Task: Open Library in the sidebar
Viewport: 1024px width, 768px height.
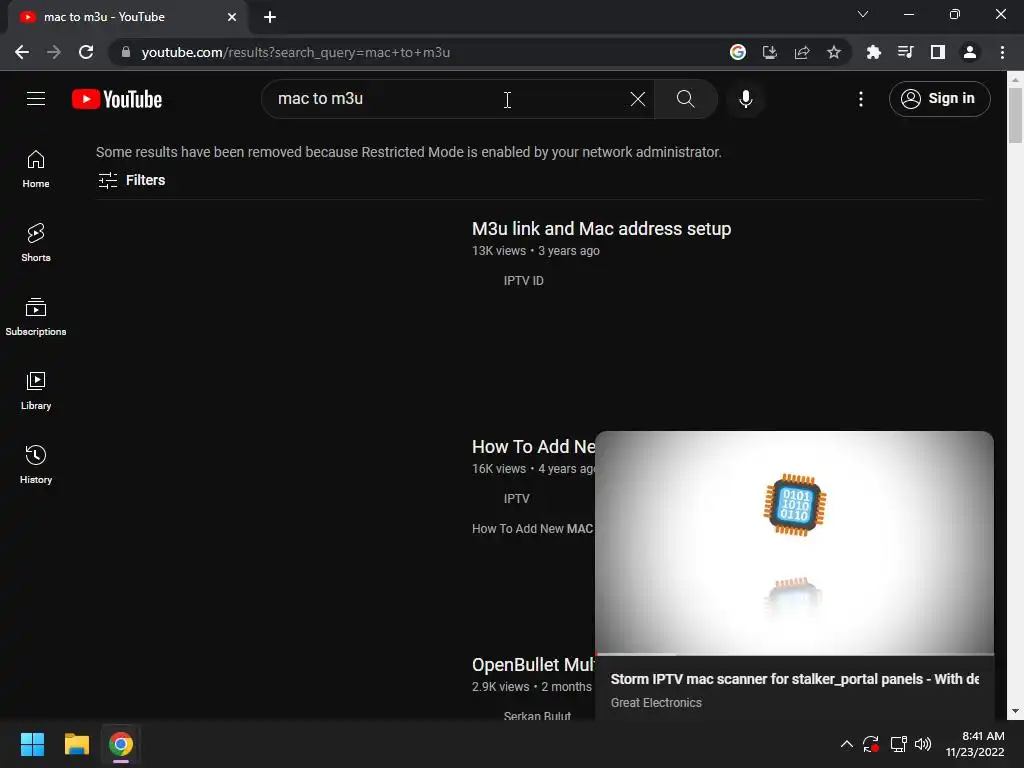Action: click(36, 391)
